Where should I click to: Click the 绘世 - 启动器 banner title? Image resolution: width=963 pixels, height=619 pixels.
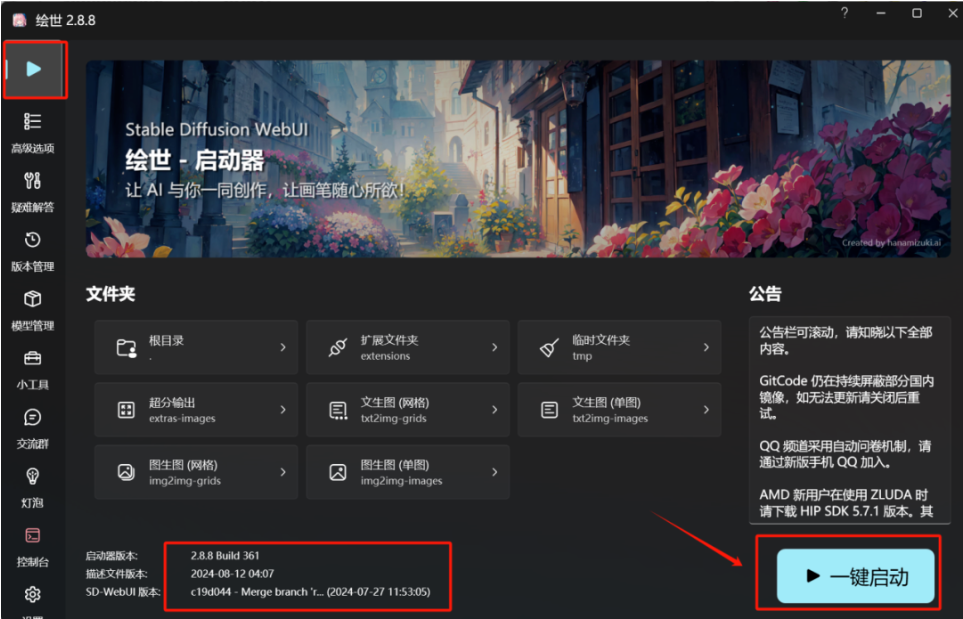pyautogui.click(x=195, y=160)
